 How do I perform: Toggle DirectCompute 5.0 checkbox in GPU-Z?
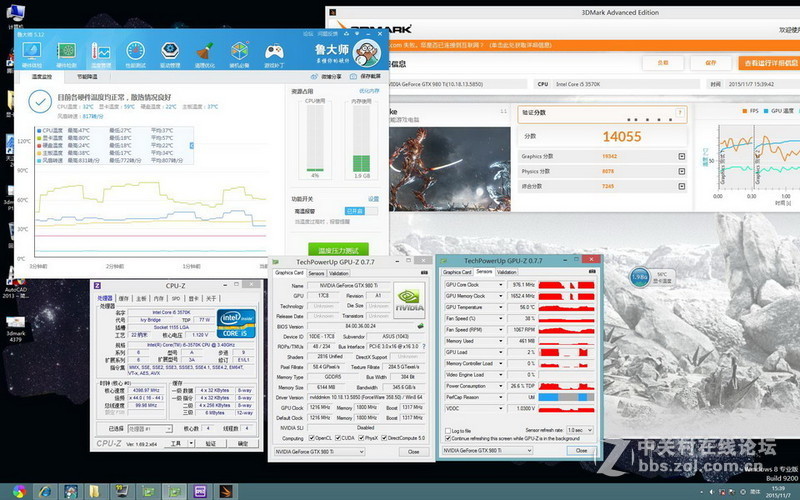pos(384,438)
